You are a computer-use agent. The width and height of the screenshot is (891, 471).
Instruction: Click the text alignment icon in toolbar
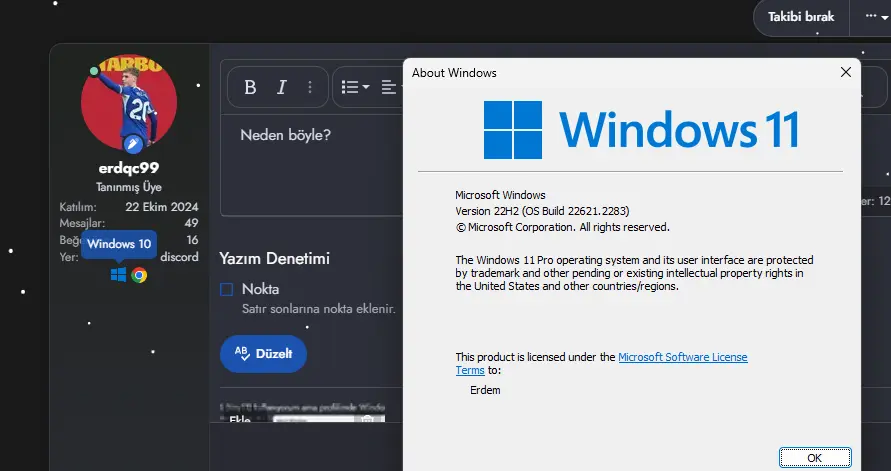[x=390, y=87]
